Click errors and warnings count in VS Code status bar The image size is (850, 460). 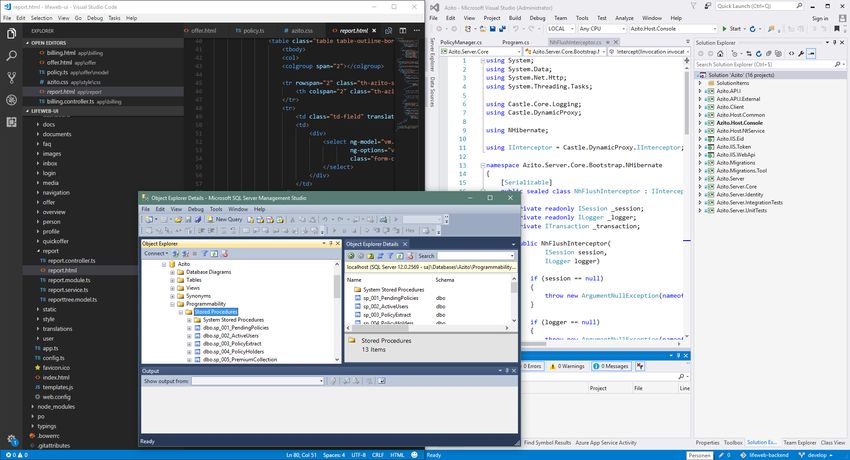[x=16, y=455]
